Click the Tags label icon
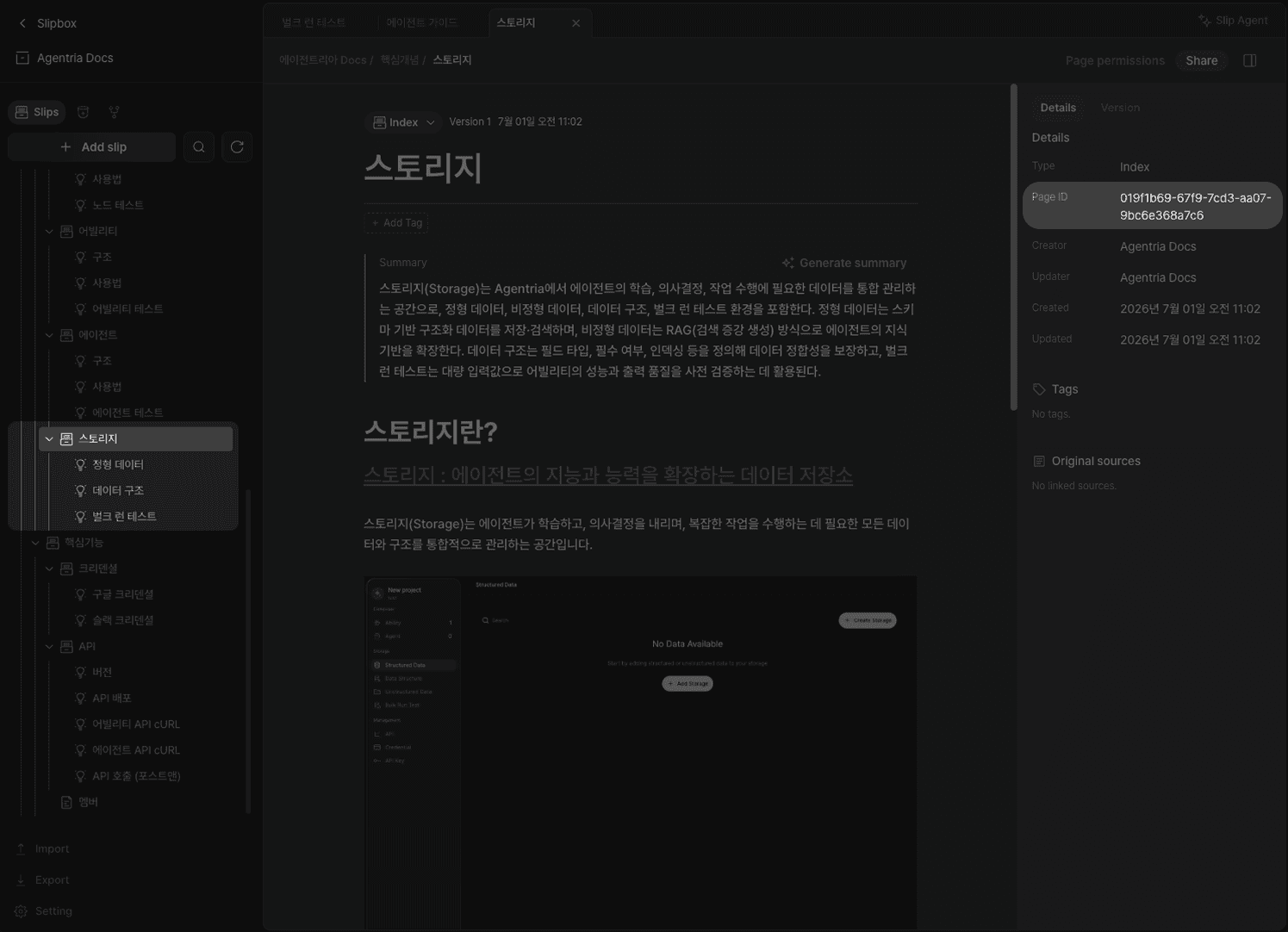 tap(1039, 389)
